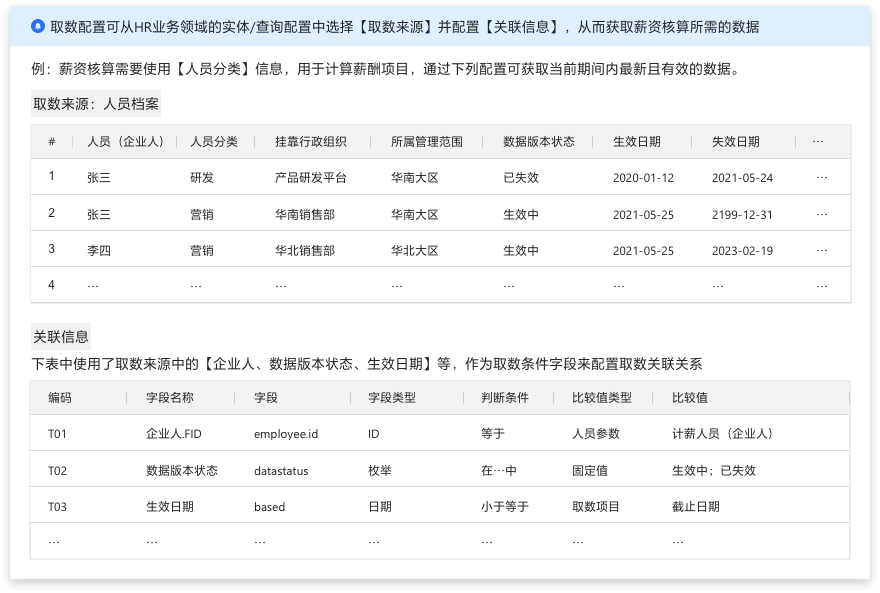Click the 产品研发平台 cell in row 1

point(311,178)
